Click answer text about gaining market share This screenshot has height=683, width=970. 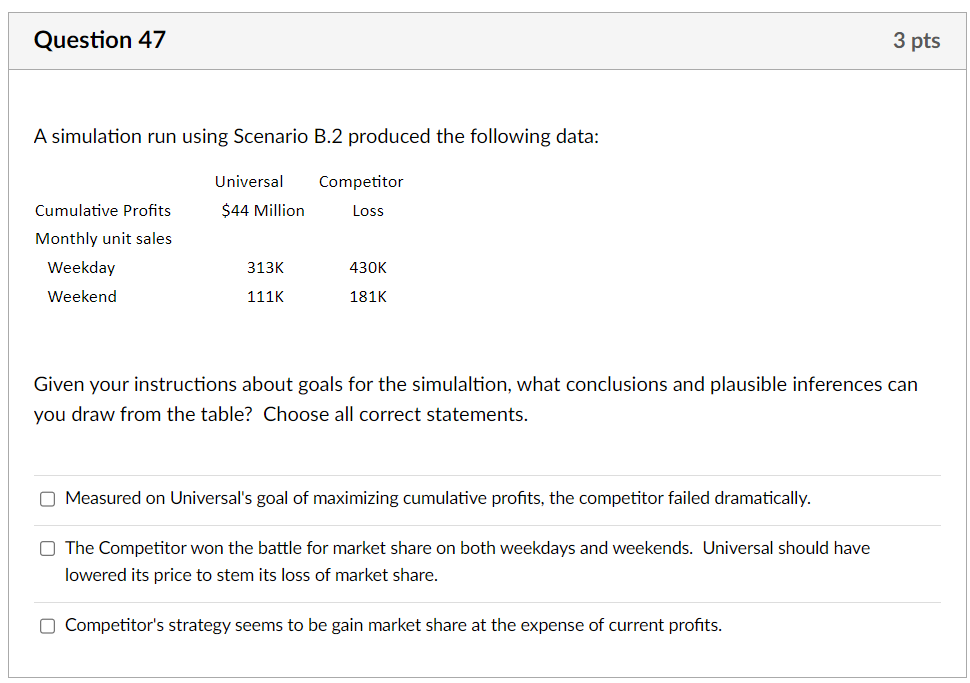pyautogui.click(x=393, y=625)
